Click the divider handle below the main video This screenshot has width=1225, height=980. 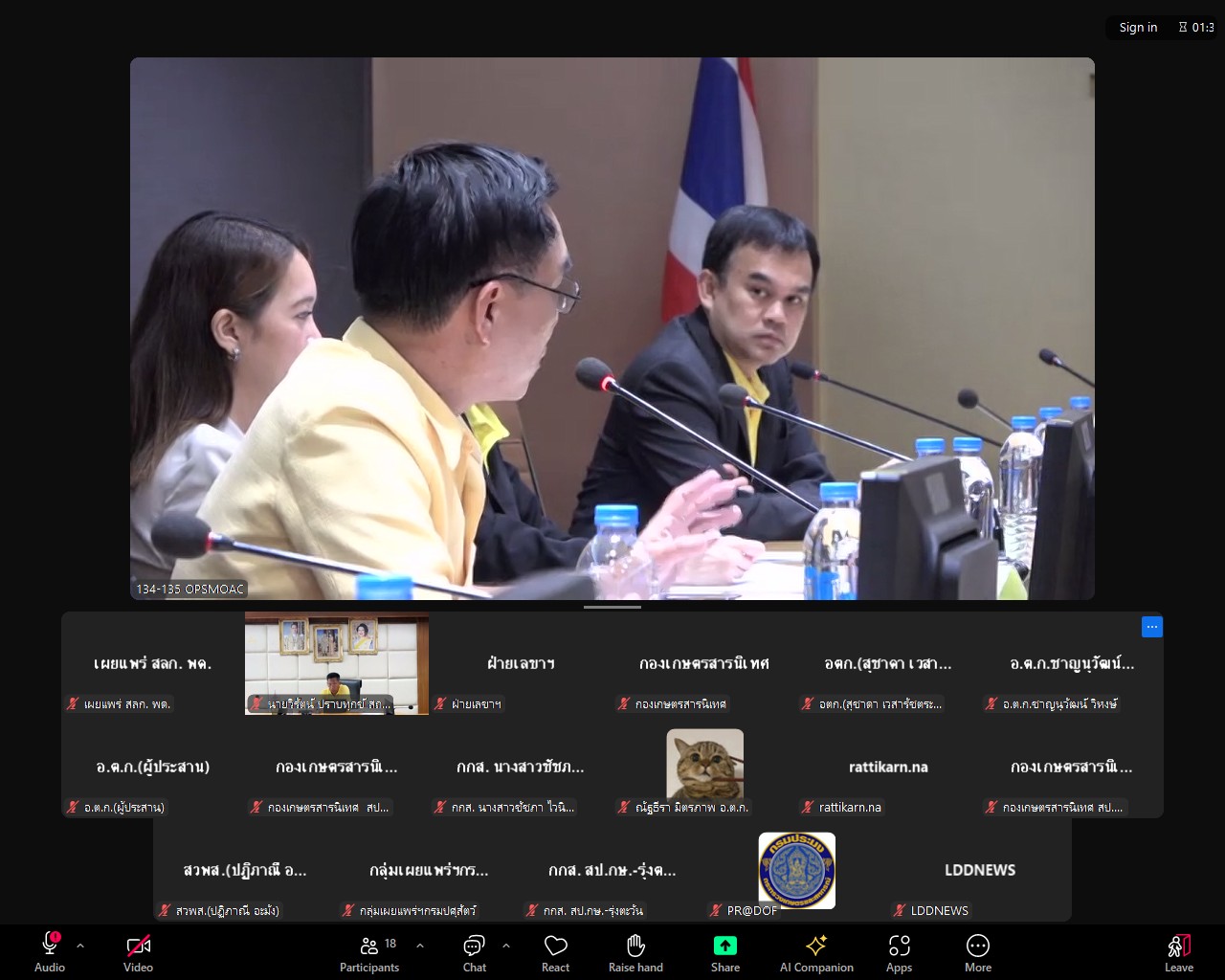click(x=612, y=607)
